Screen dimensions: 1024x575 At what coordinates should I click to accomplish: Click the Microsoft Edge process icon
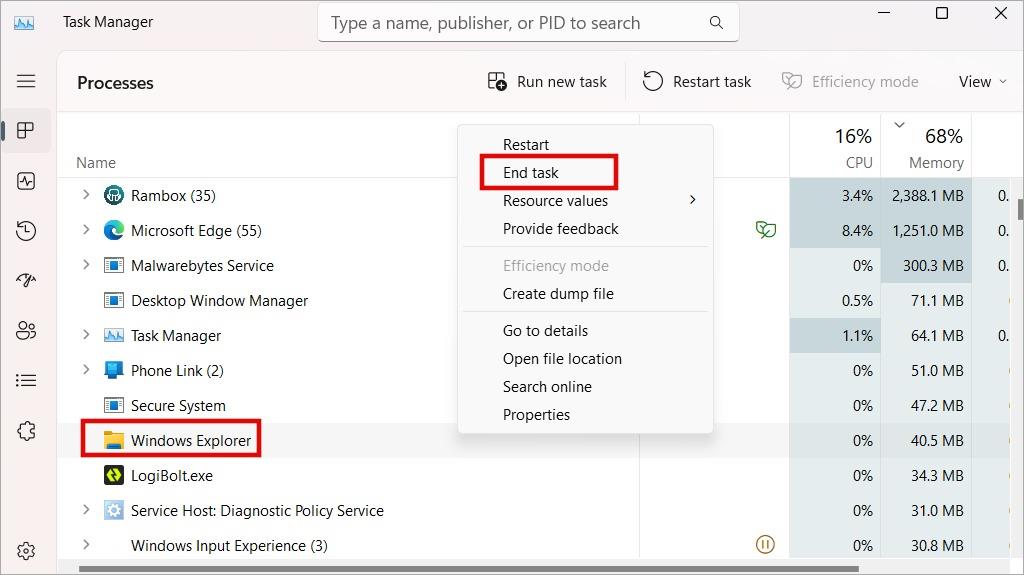pyautogui.click(x=114, y=230)
